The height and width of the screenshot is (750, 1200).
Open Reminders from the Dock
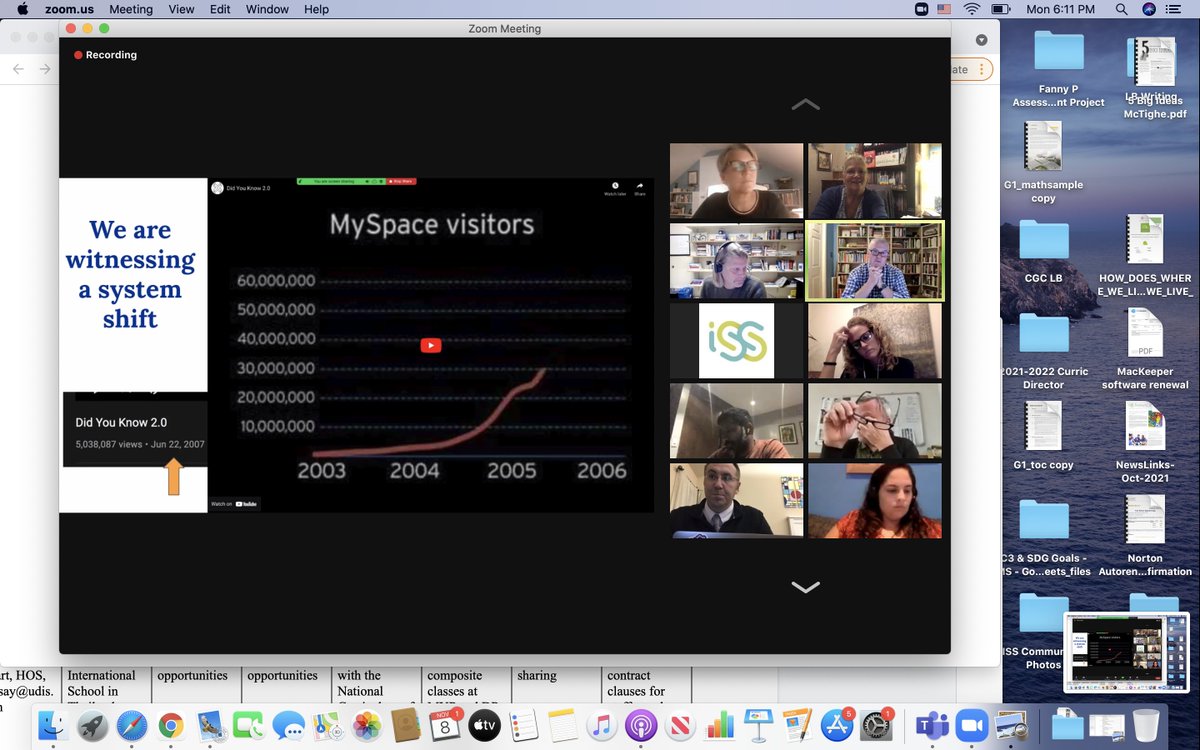524,724
